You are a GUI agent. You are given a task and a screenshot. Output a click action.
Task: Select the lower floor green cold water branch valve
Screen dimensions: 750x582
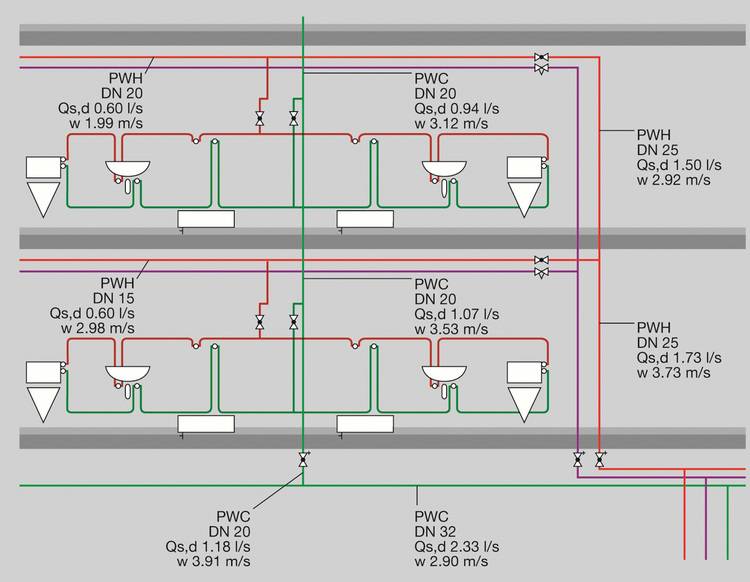pyautogui.click(x=293, y=322)
